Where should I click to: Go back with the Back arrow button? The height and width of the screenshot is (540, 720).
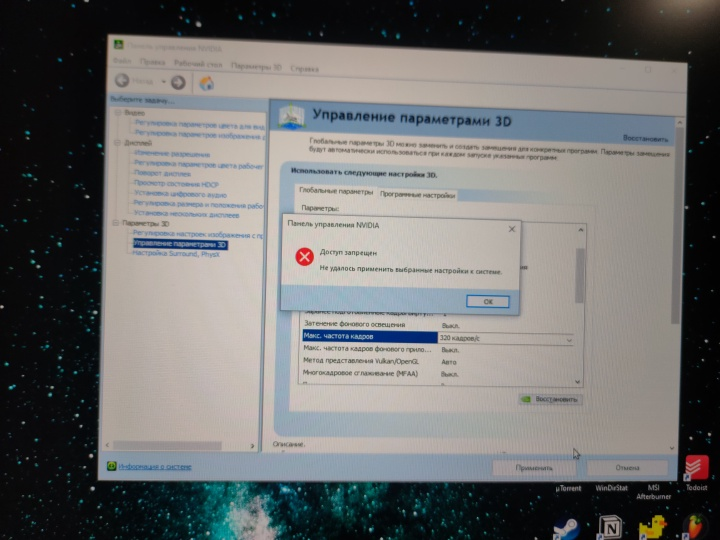click(x=122, y=81)
